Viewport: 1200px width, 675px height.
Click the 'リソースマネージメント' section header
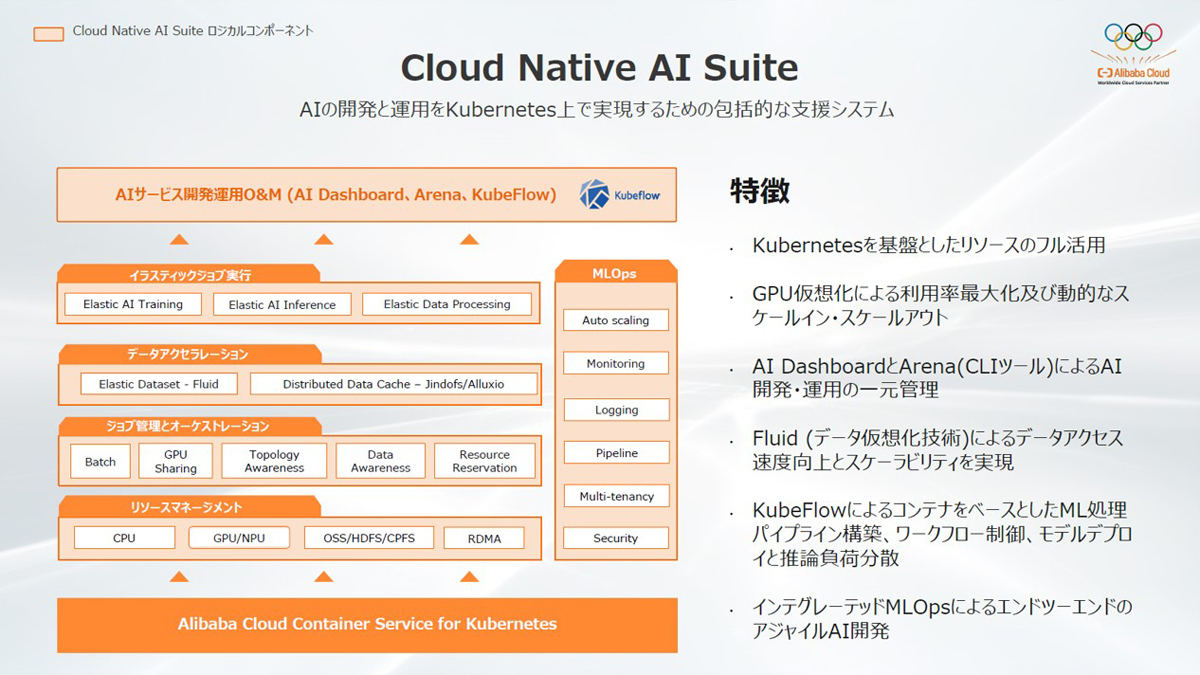point(190,507)
